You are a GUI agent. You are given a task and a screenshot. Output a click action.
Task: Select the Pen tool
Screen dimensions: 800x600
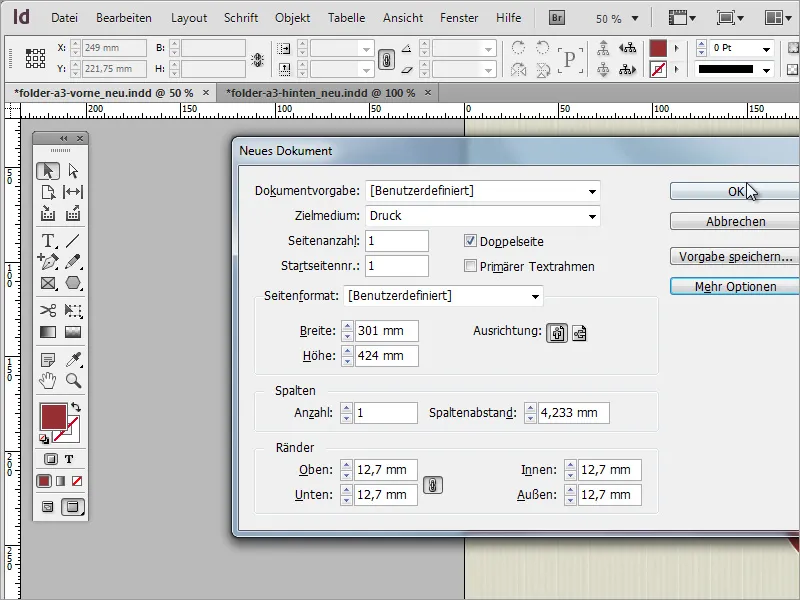[x=48, y=262]
